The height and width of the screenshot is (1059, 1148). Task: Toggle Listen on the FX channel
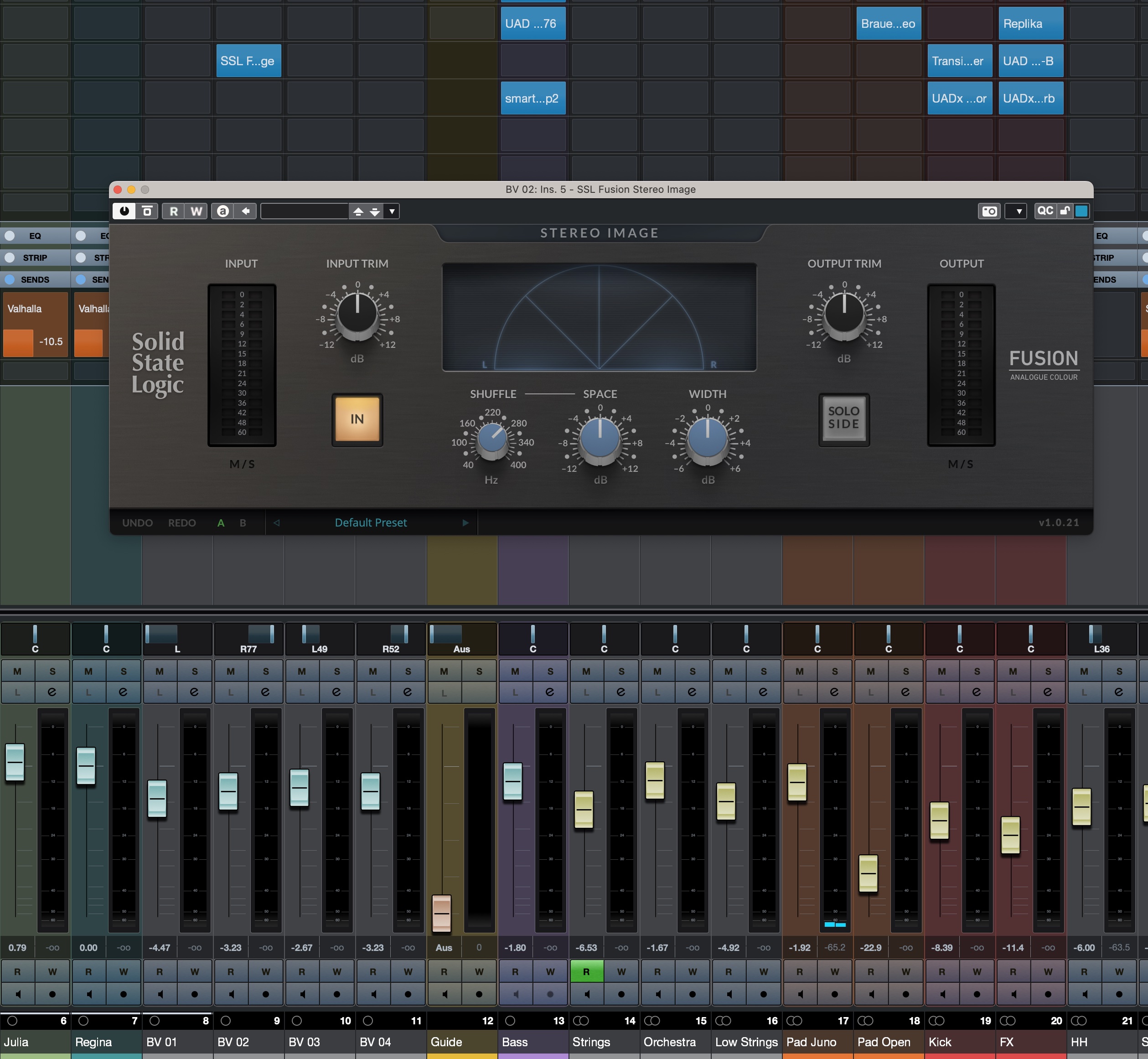click(x=1013, y=692)
